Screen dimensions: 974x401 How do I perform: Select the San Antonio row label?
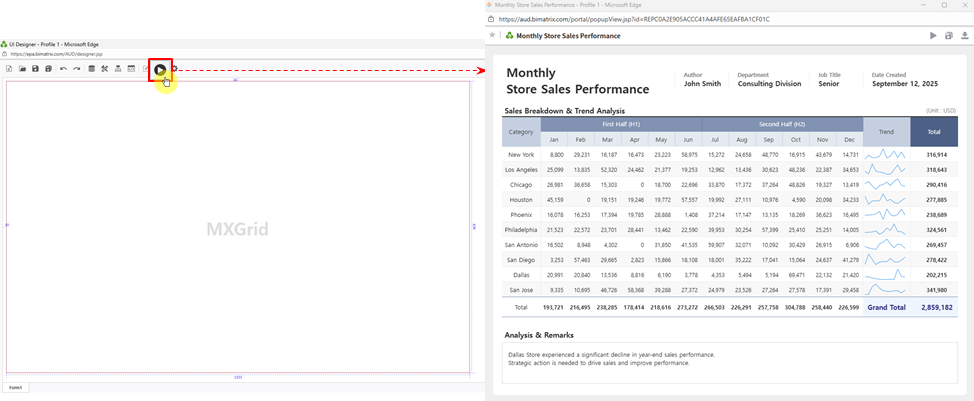coord(521,245)
